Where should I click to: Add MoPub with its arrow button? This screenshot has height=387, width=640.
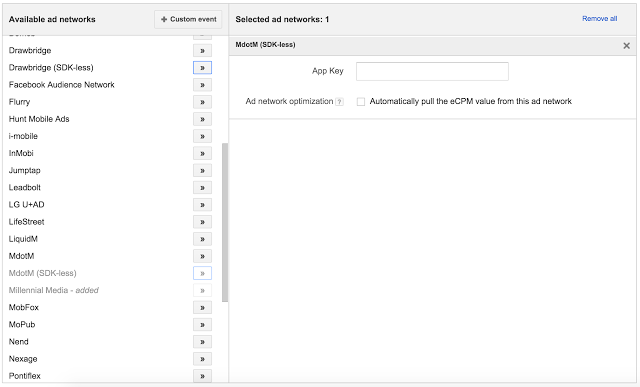[202, 325]
